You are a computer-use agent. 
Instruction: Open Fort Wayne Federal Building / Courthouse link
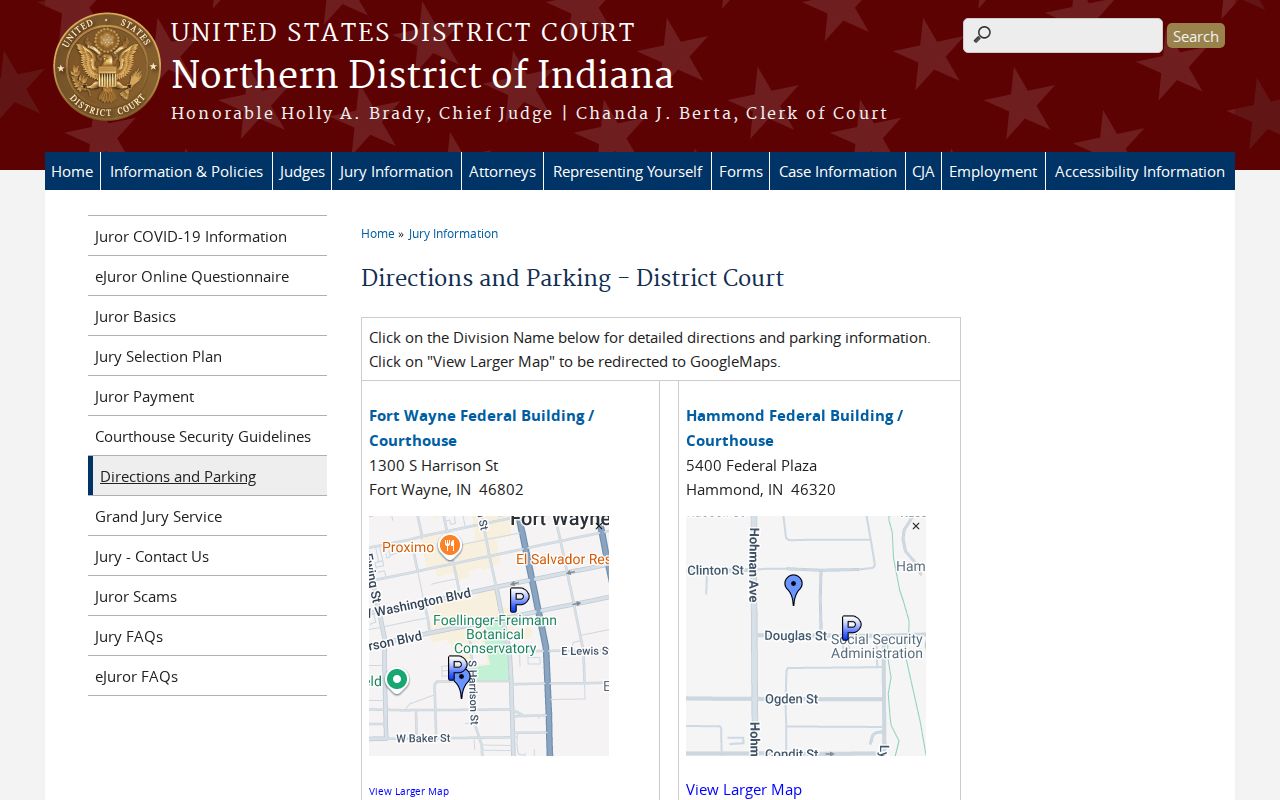(x=481, y=427)
